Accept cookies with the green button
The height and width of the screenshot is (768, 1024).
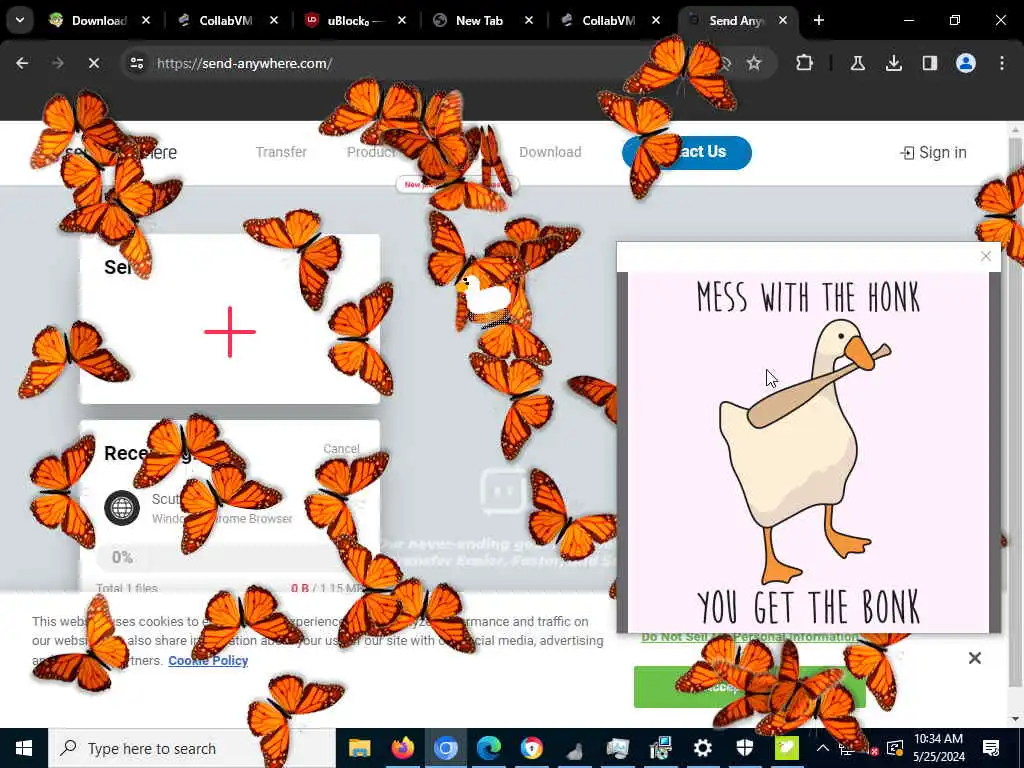click(x=750, y=687)
